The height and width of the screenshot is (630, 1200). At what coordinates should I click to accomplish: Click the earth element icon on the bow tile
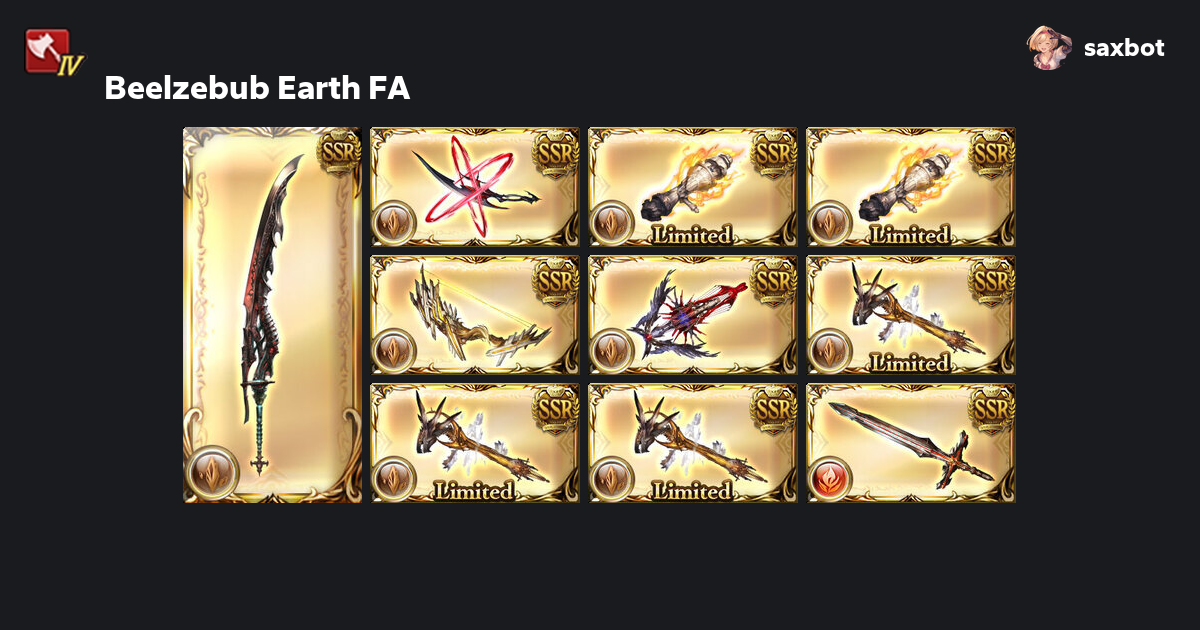(x=395, y=349)
